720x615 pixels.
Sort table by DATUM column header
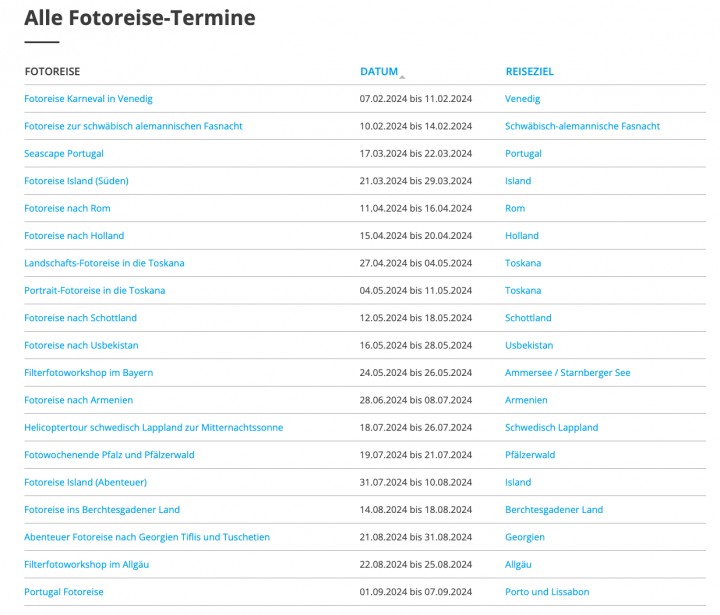coord(379,72)
